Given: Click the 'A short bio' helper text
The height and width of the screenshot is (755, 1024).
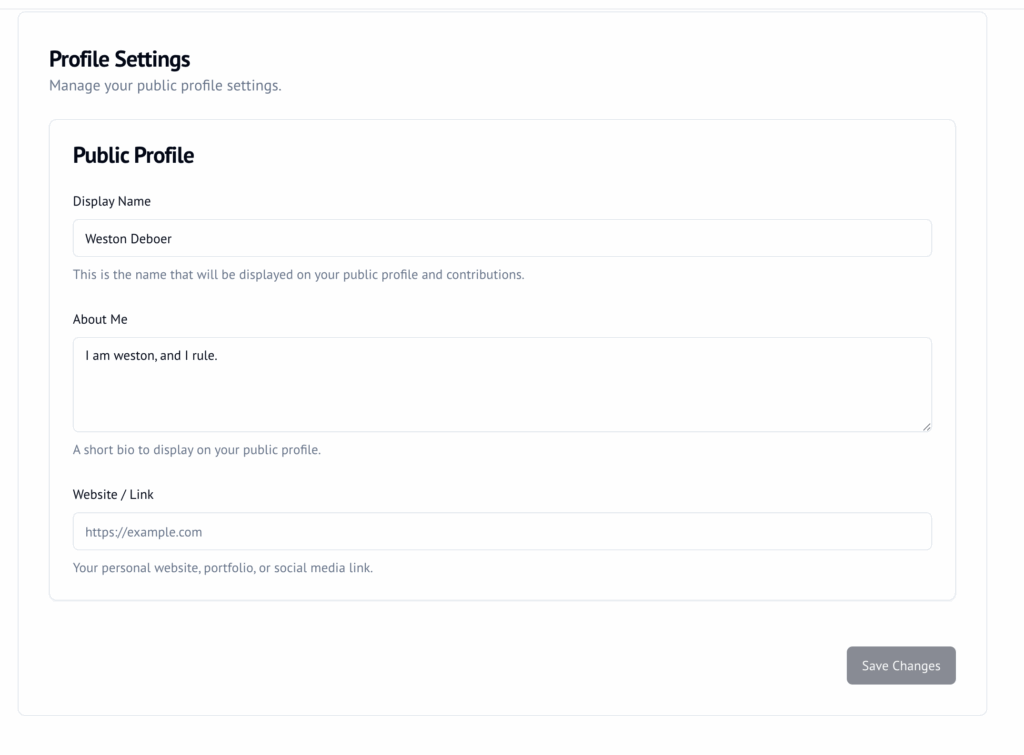Looking at the screenshot, I should pyautogui.click(x=196, y=450).
